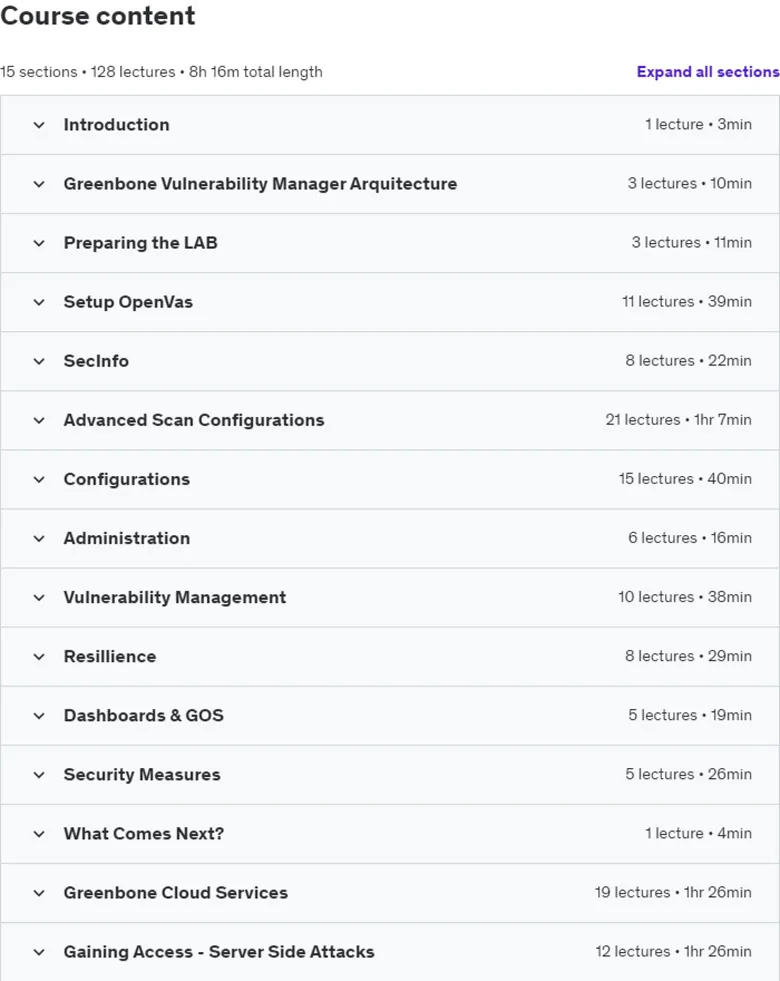Expand the Vulnerability Management section
The image size is (780, 981).
390,597
